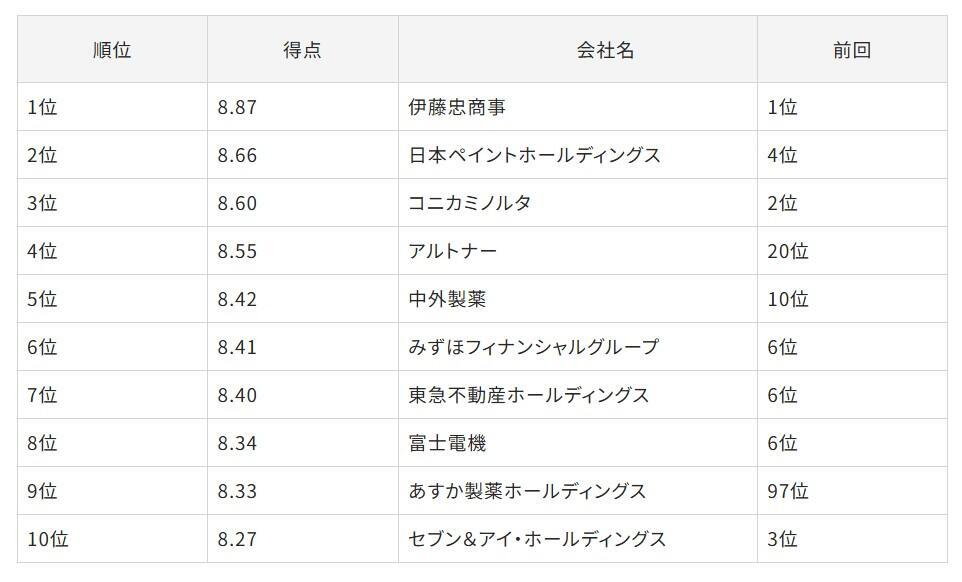
Task: Select the みずほフィナンシャルグループ cell
Action: 534,347
